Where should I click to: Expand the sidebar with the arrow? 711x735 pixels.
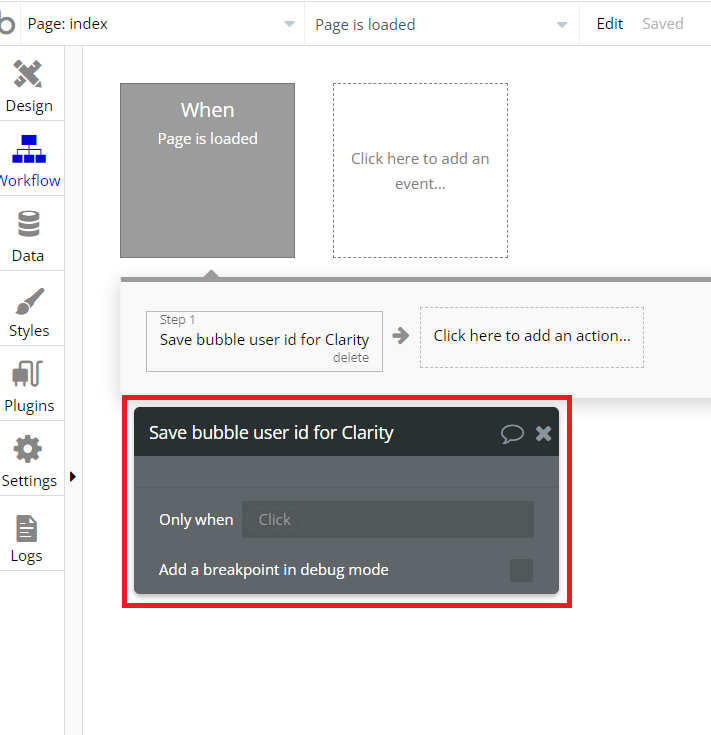click(73, 477)
